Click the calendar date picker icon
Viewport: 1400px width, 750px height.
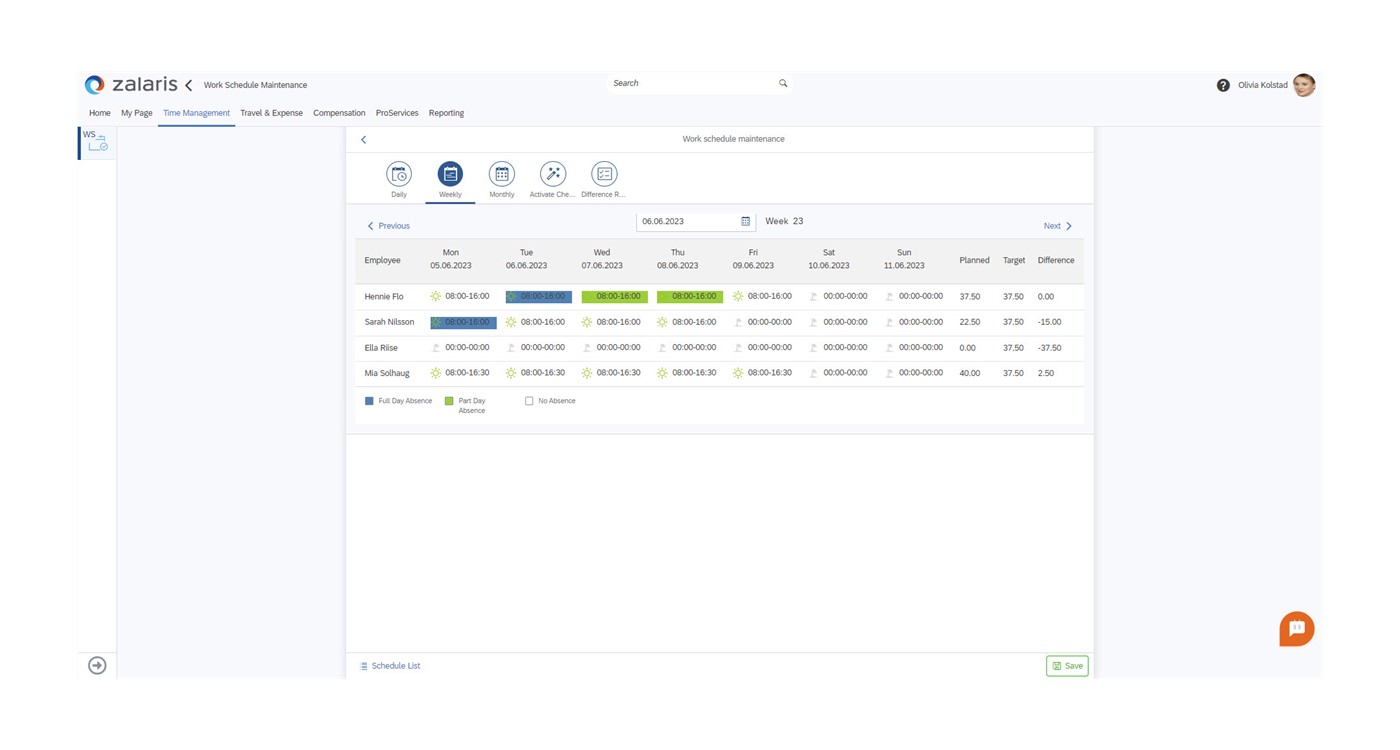pyautogui.click(x=745, y=222)
